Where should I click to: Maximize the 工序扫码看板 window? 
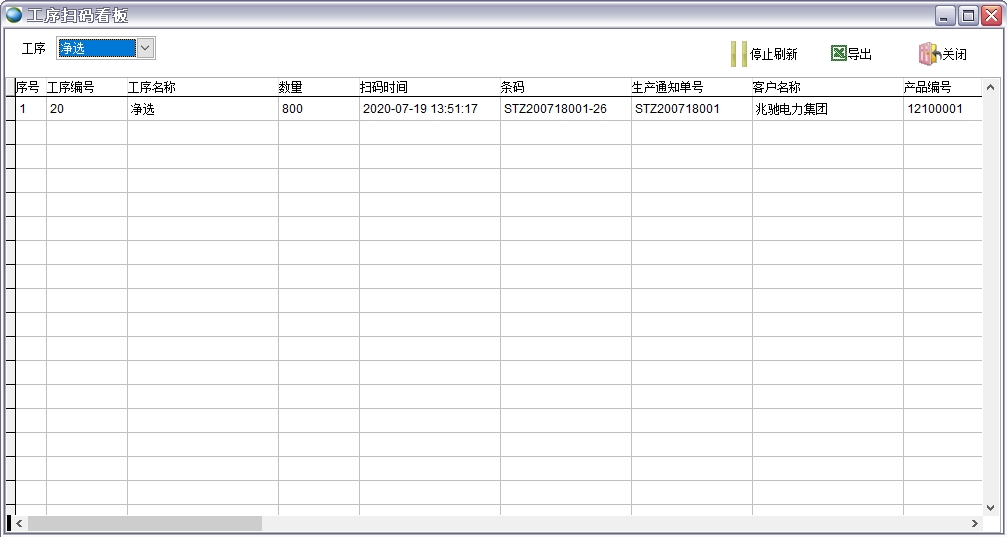(968, 15)
